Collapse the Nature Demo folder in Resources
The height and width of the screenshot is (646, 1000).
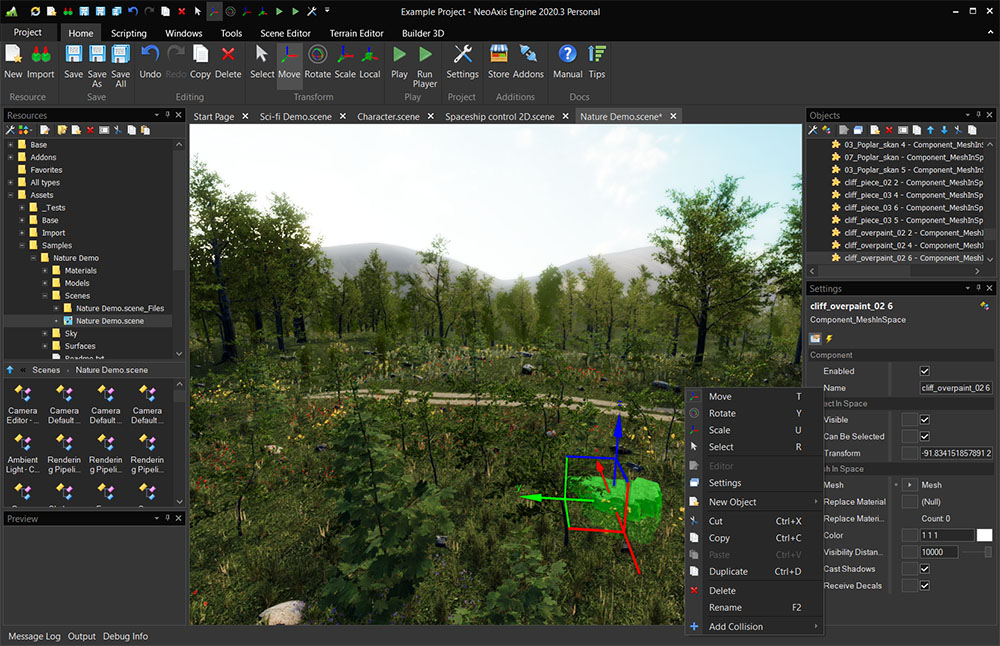coord(33,257)
